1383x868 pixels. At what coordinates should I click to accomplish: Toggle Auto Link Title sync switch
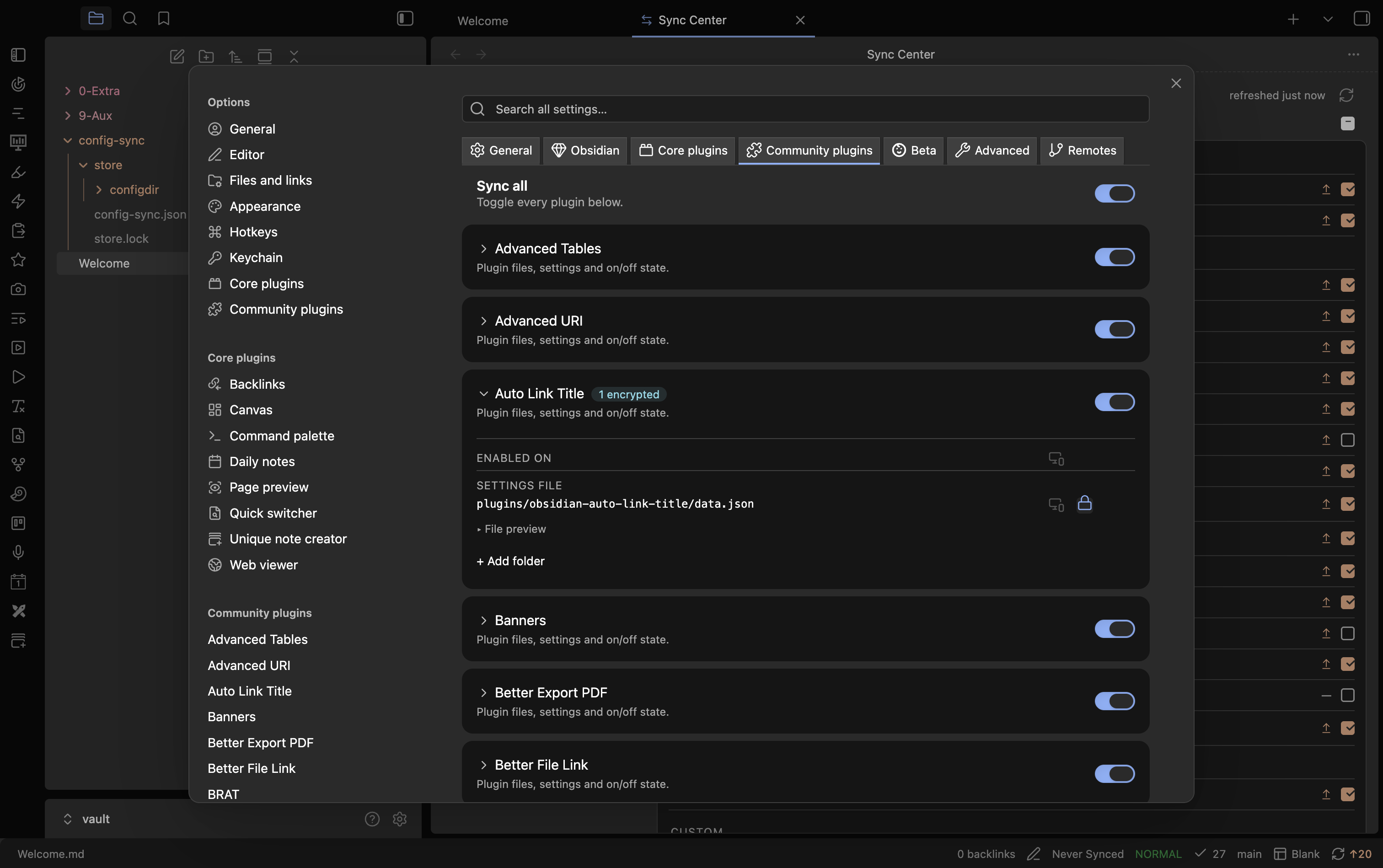click(1115, 402)
